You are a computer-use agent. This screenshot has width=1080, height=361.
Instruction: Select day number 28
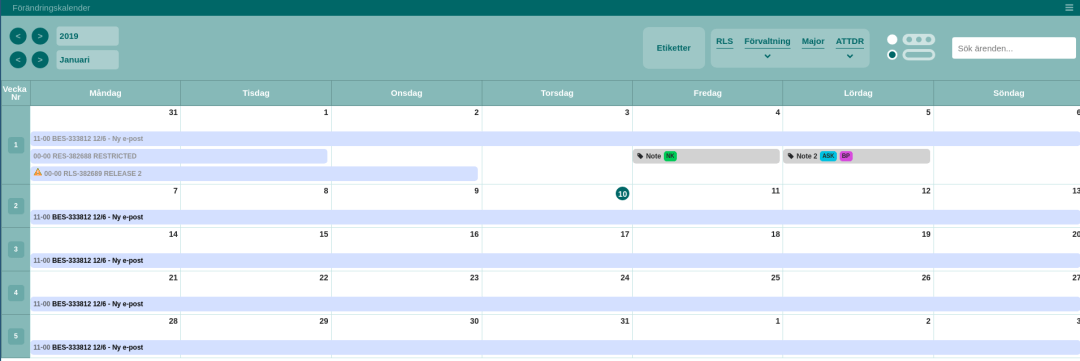click(x=174, y=321)
